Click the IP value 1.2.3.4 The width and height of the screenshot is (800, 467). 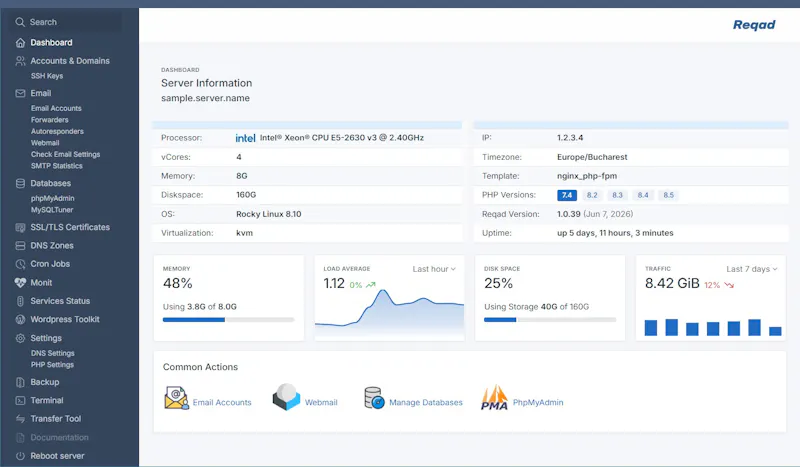[x=570, y=138]
